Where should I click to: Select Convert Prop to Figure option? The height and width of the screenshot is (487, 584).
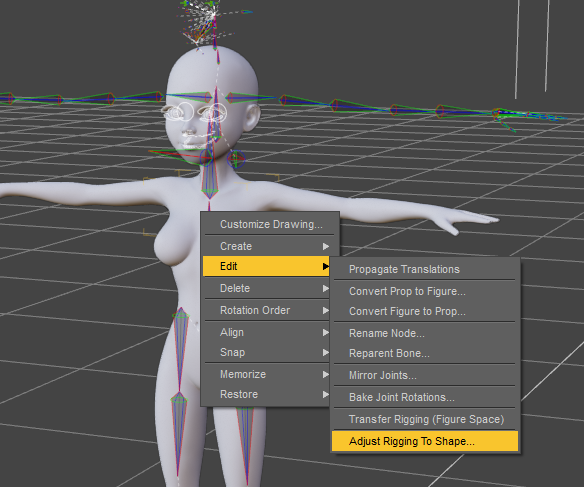click(425, 291)
